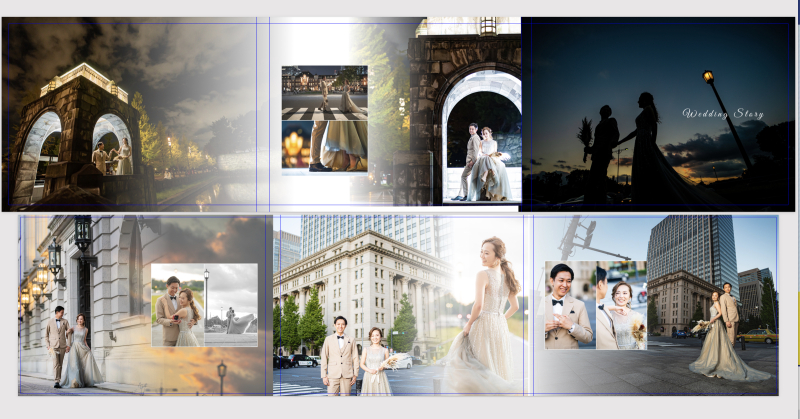Click the "Wedding Story" text
This screenshot has height=419, width=800.
pyautogui.click(x=722, y=113)
